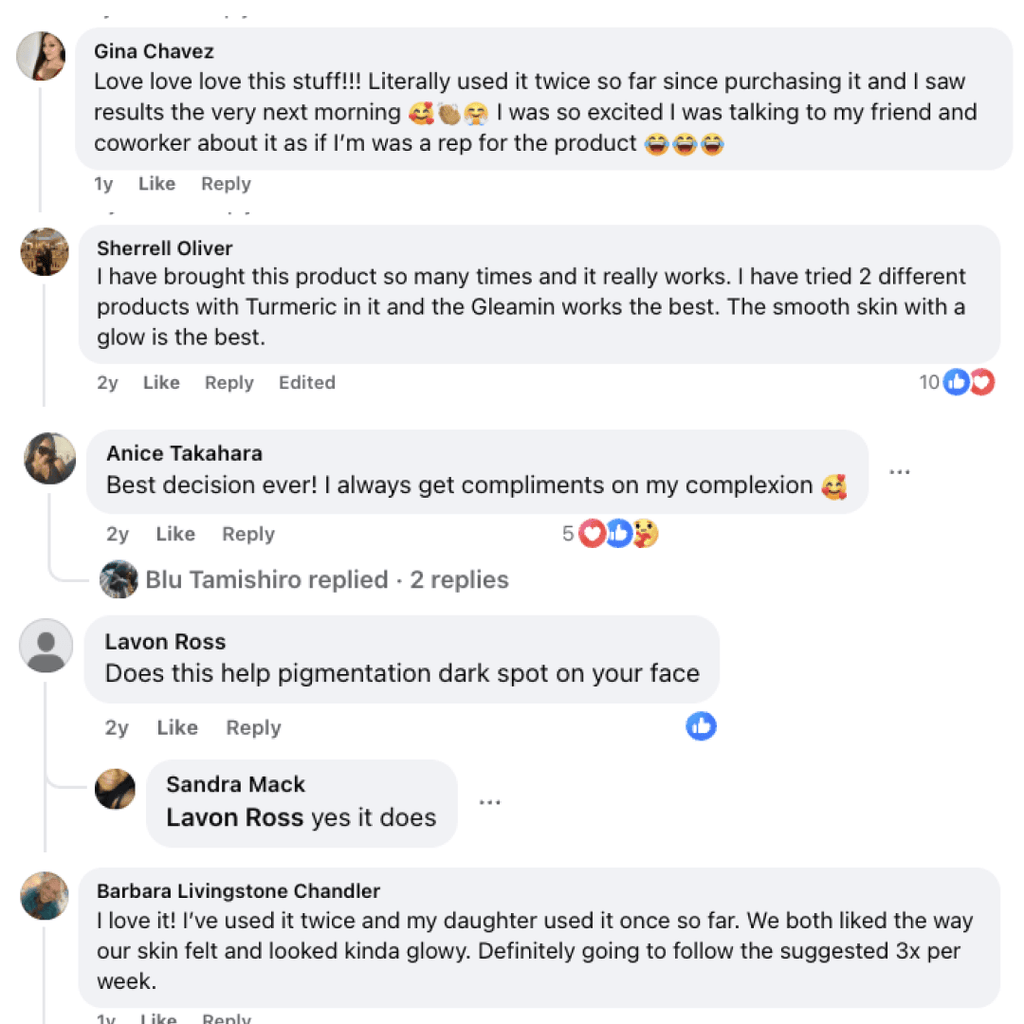
Task: Click Gina Chavez's profile picture
Action: 41,56
